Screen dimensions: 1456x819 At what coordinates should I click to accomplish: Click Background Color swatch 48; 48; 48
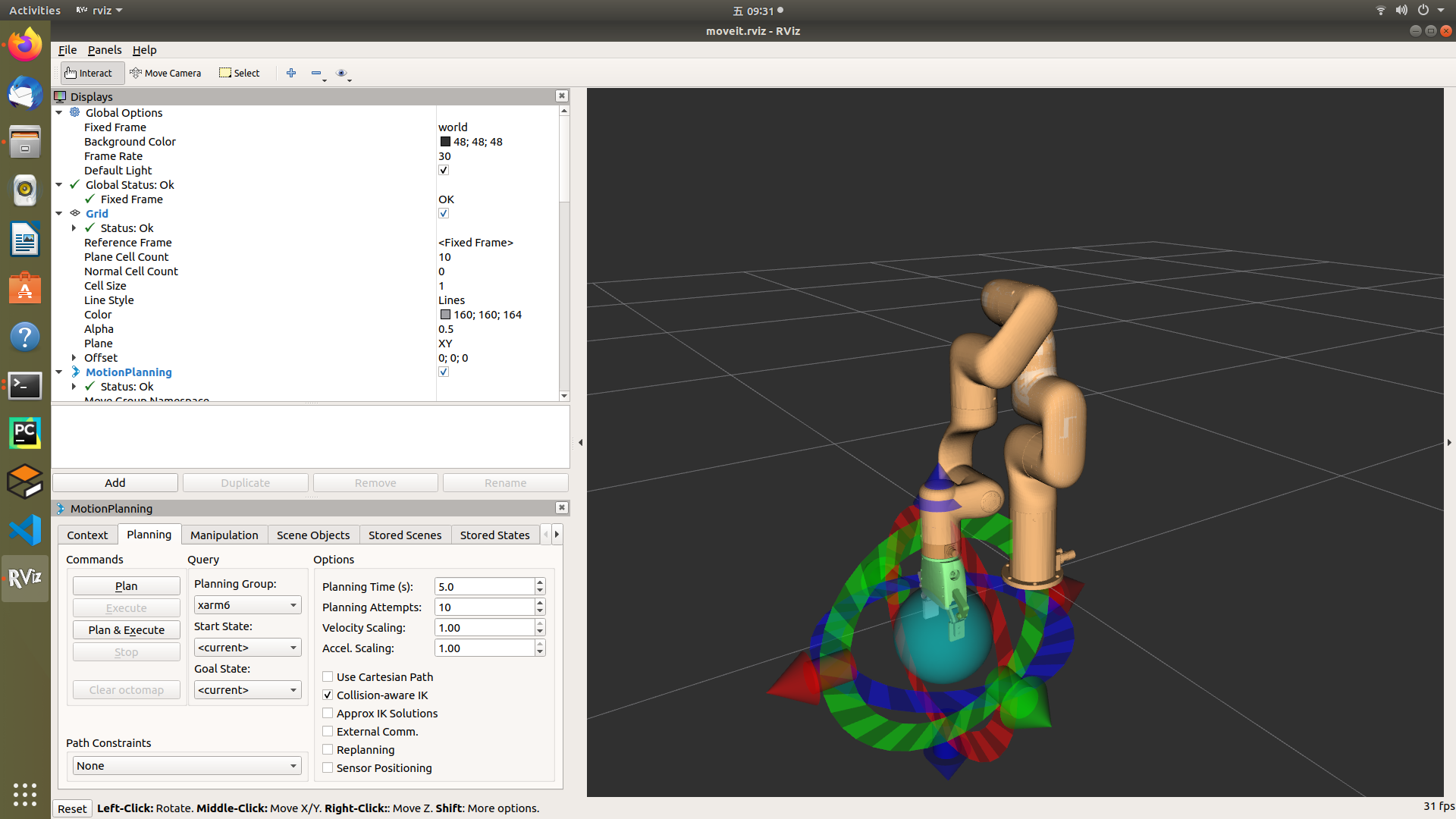pyautogui.click(x=445, y=142)
